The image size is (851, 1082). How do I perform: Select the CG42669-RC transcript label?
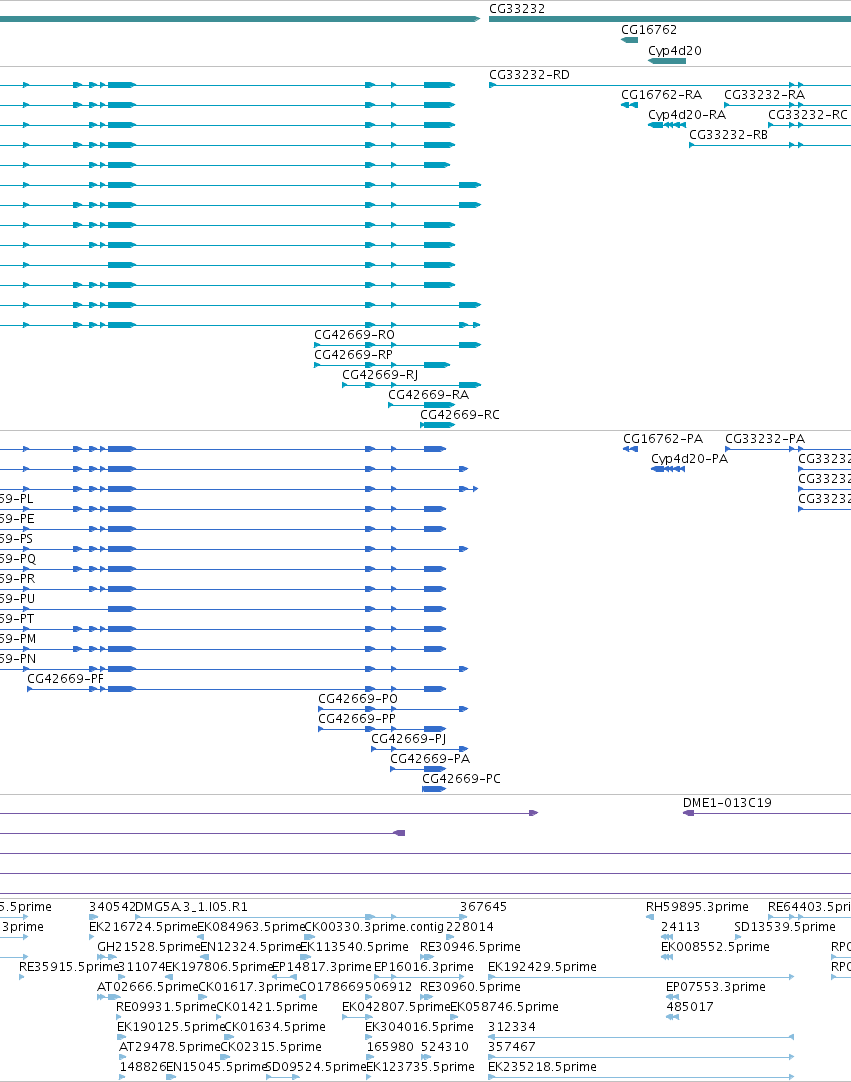(460, 415)
